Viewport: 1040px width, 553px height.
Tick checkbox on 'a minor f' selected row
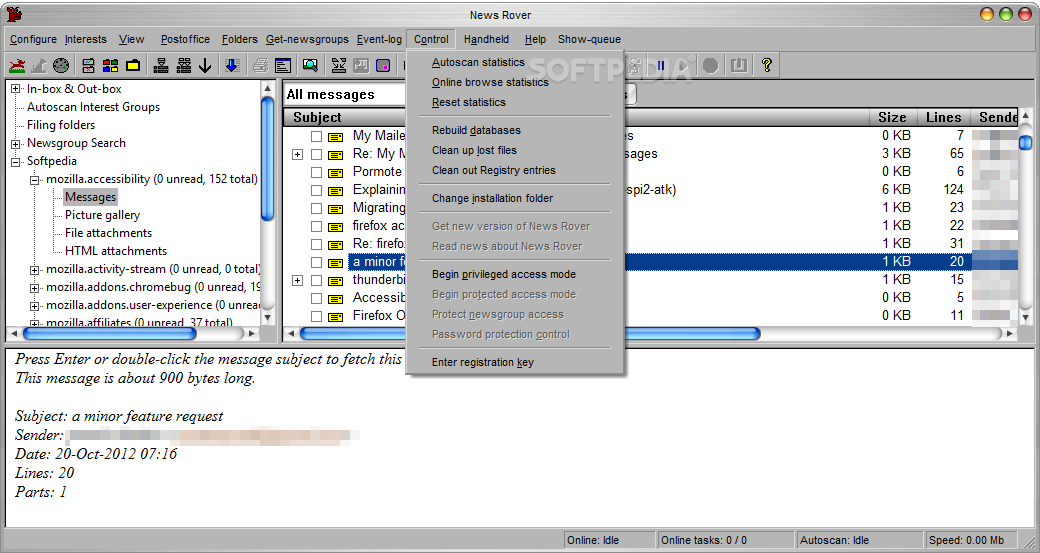316,263
